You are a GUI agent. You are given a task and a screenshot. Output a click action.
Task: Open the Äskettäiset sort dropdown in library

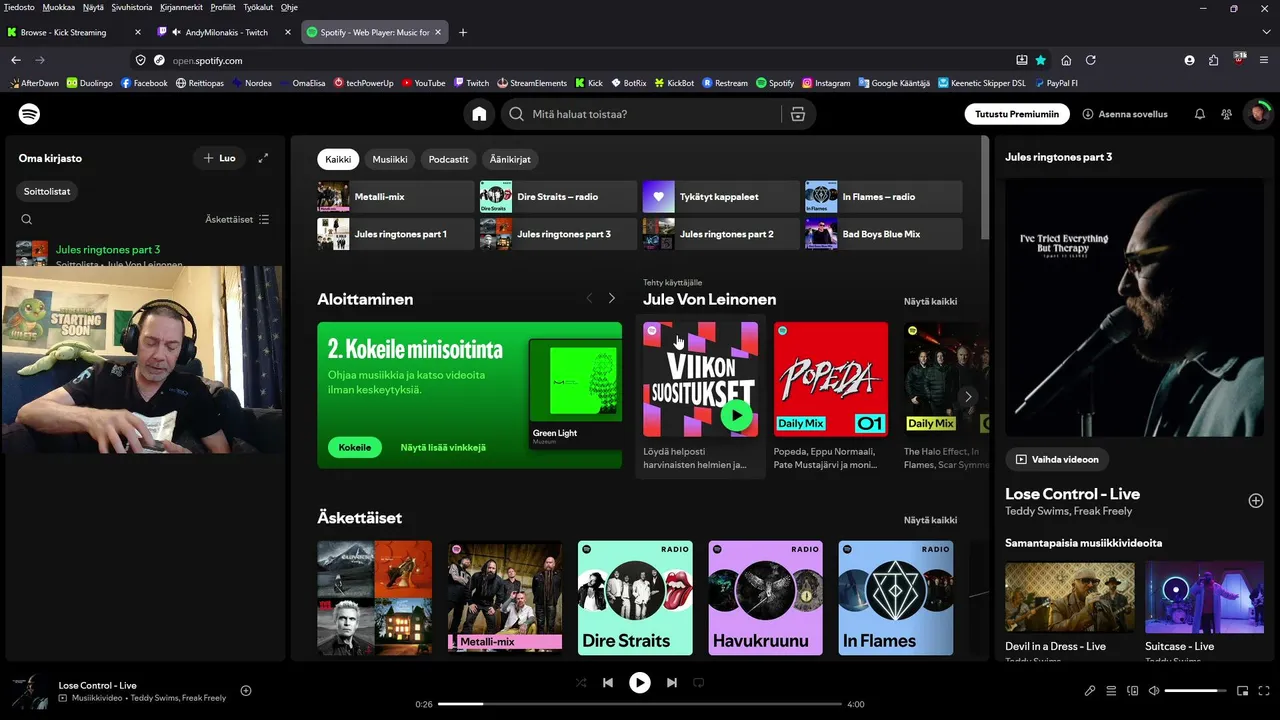[x=237, y=219]
